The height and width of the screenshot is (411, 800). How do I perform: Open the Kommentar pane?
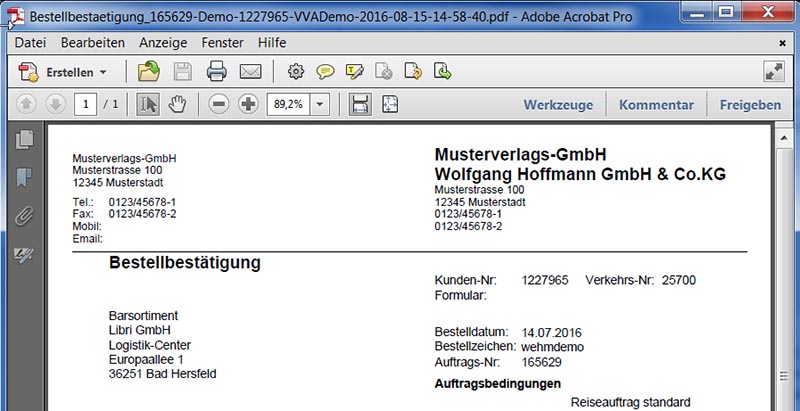coord(655,105)
